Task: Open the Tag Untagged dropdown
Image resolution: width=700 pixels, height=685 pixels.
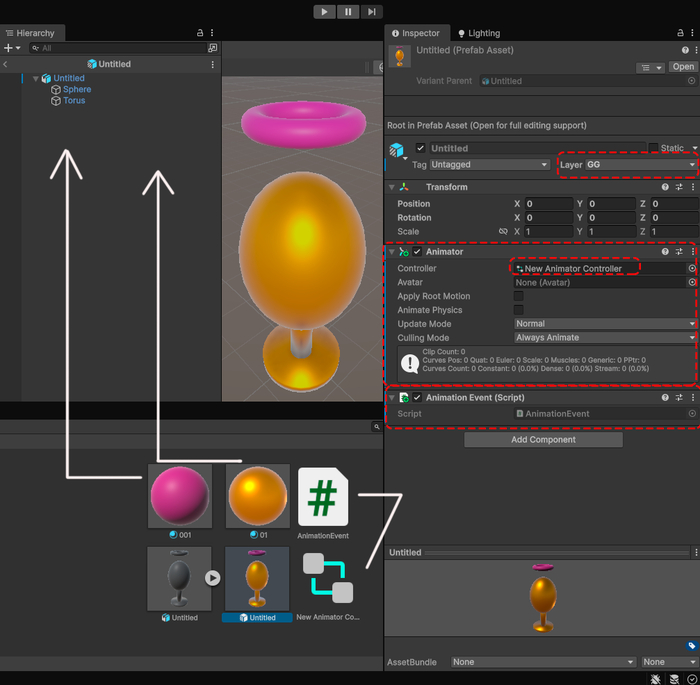Action: point(490,164)
